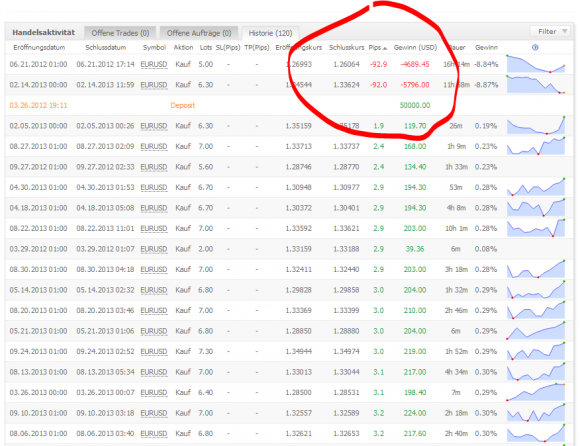
Task: View sparkline chart for 08.20.2013 trade
Action: point(536,310)
